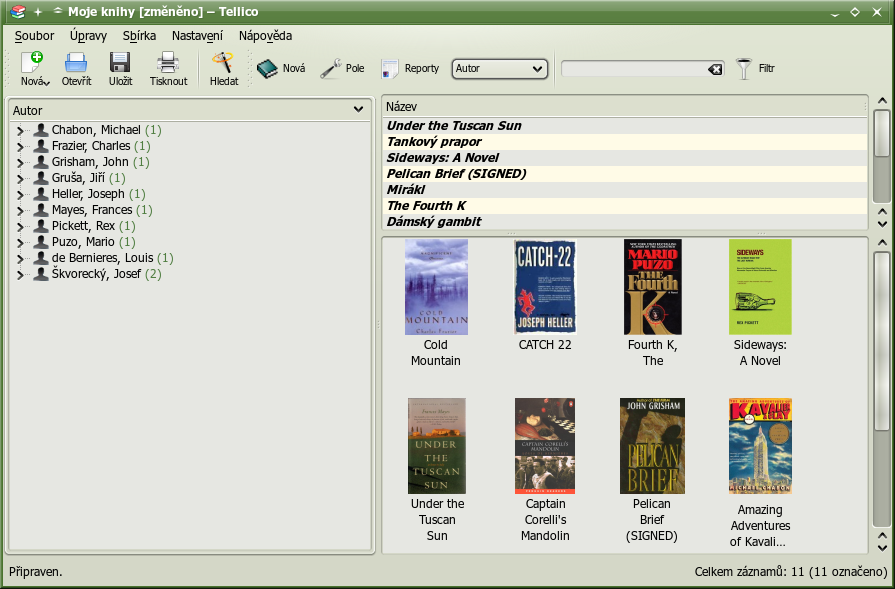Click the Nová new collection icon

(32, 62)
